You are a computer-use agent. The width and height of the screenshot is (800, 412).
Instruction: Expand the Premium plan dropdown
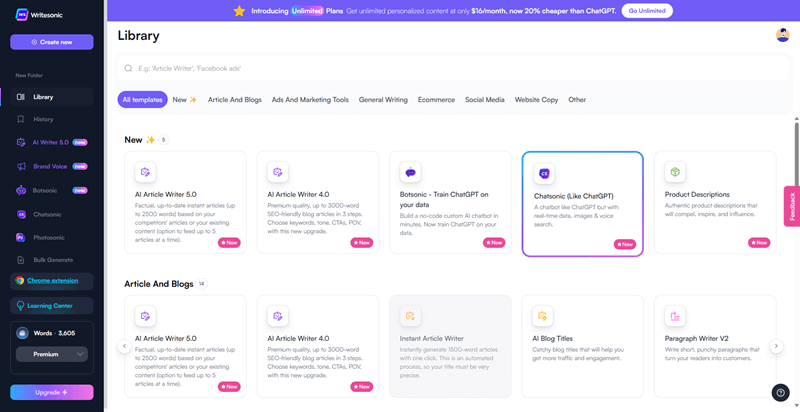tap(52, 354)
